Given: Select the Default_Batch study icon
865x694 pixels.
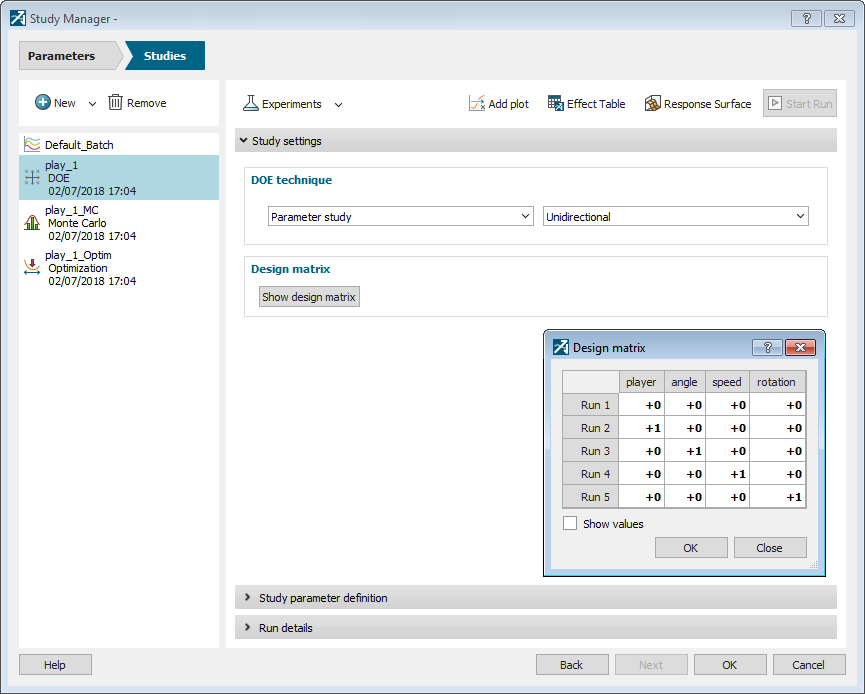Looking at the screenshot, I should coord(32,145).
